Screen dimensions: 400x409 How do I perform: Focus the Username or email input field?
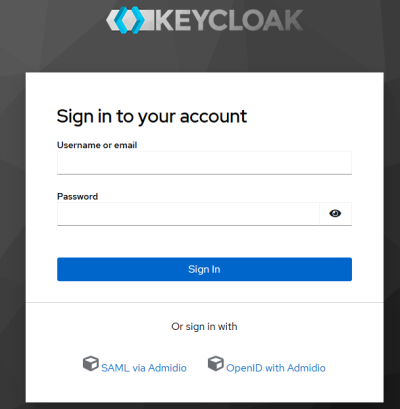[x=204, y=163]
